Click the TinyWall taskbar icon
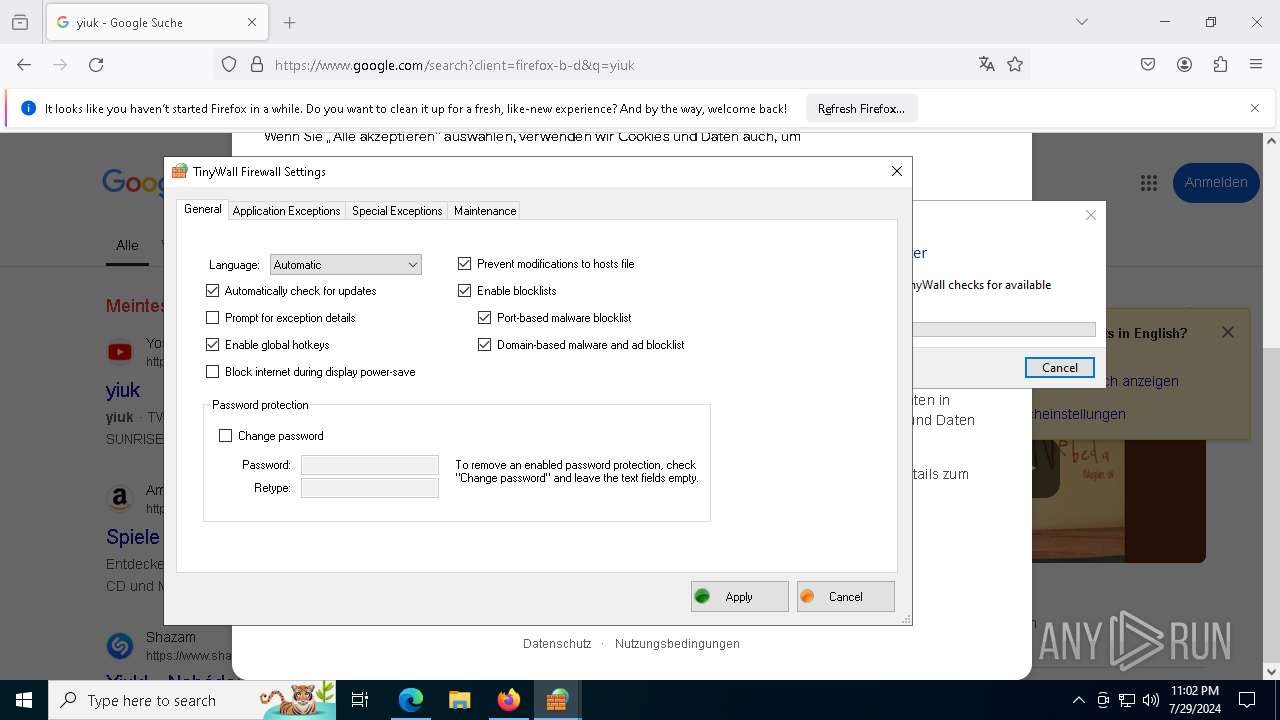Image resolution: width=1280 pixels, height=720 pixels. 557,700
